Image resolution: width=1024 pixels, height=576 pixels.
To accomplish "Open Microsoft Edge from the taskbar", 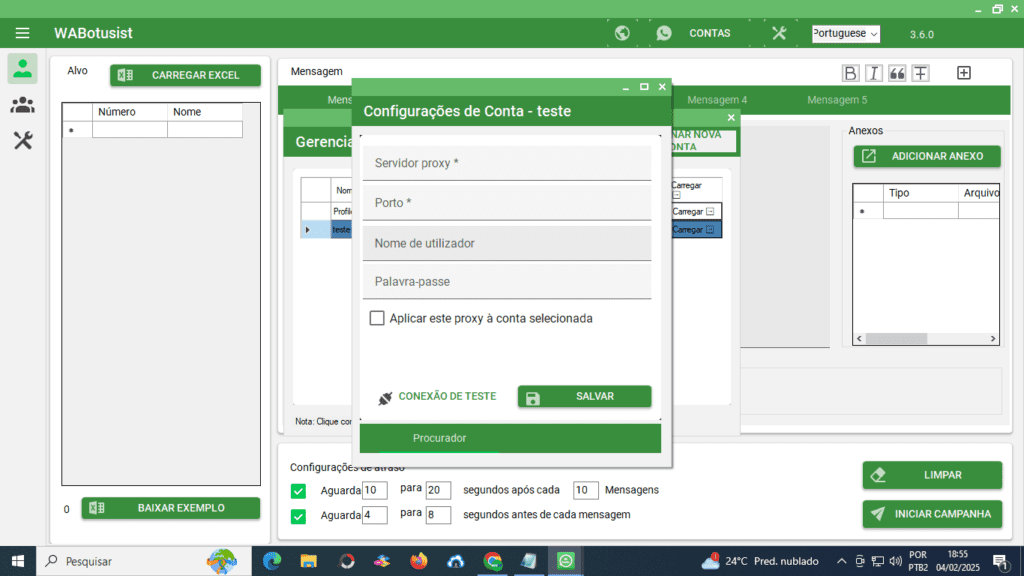I will pyautogui.click(x=272, y=561).
